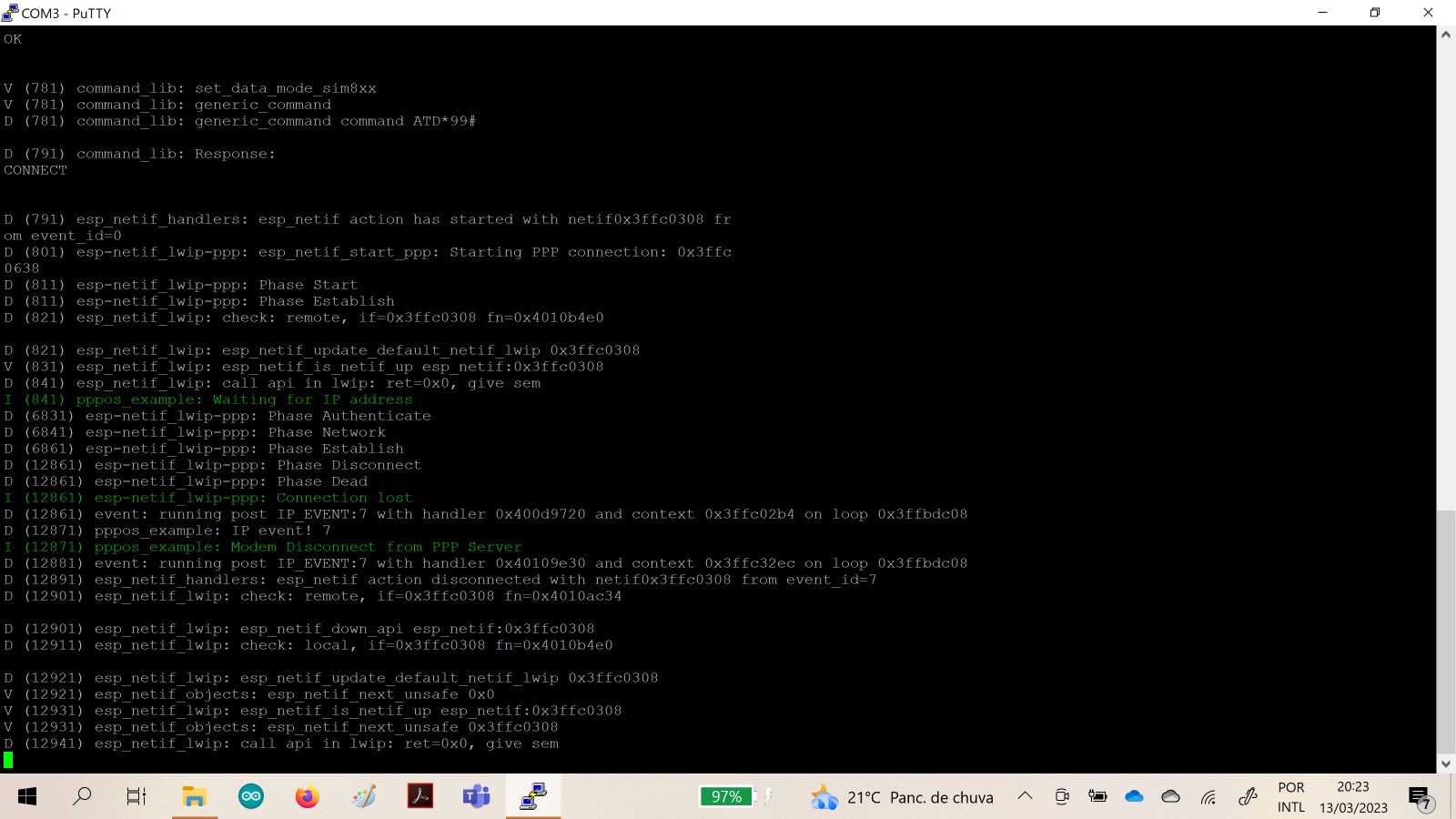
Task: Click 'Waiting for IP address' log line
Action: point(208,399)
